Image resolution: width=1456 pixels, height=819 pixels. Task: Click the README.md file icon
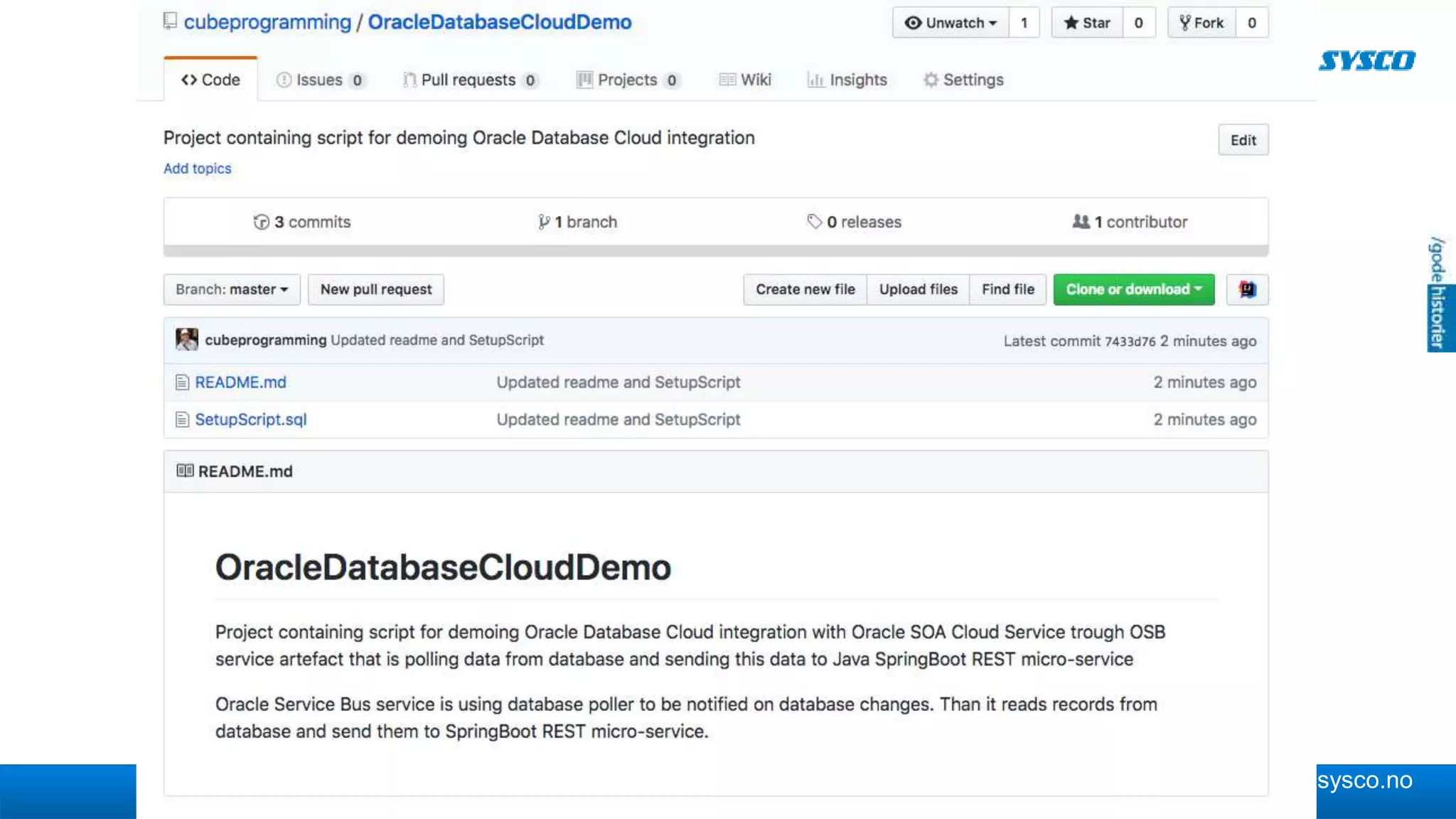183,382
